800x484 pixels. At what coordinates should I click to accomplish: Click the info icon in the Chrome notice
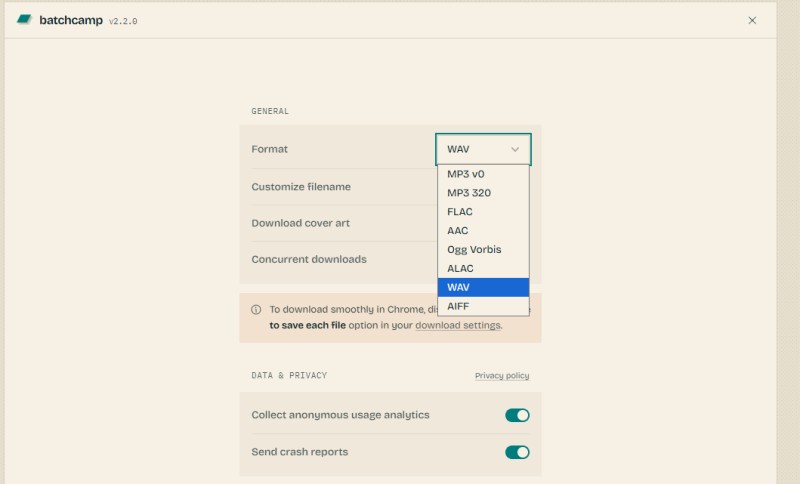256,310
